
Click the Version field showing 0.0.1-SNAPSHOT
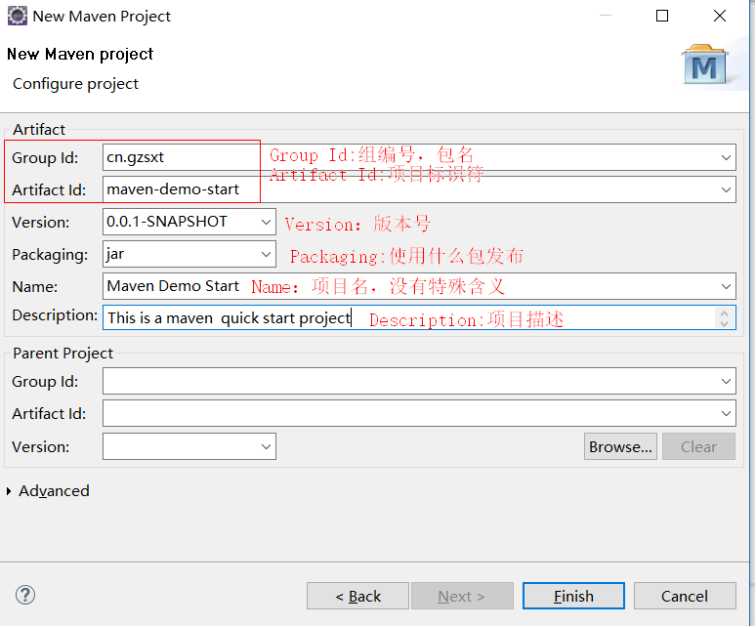[x=189, y=222]
